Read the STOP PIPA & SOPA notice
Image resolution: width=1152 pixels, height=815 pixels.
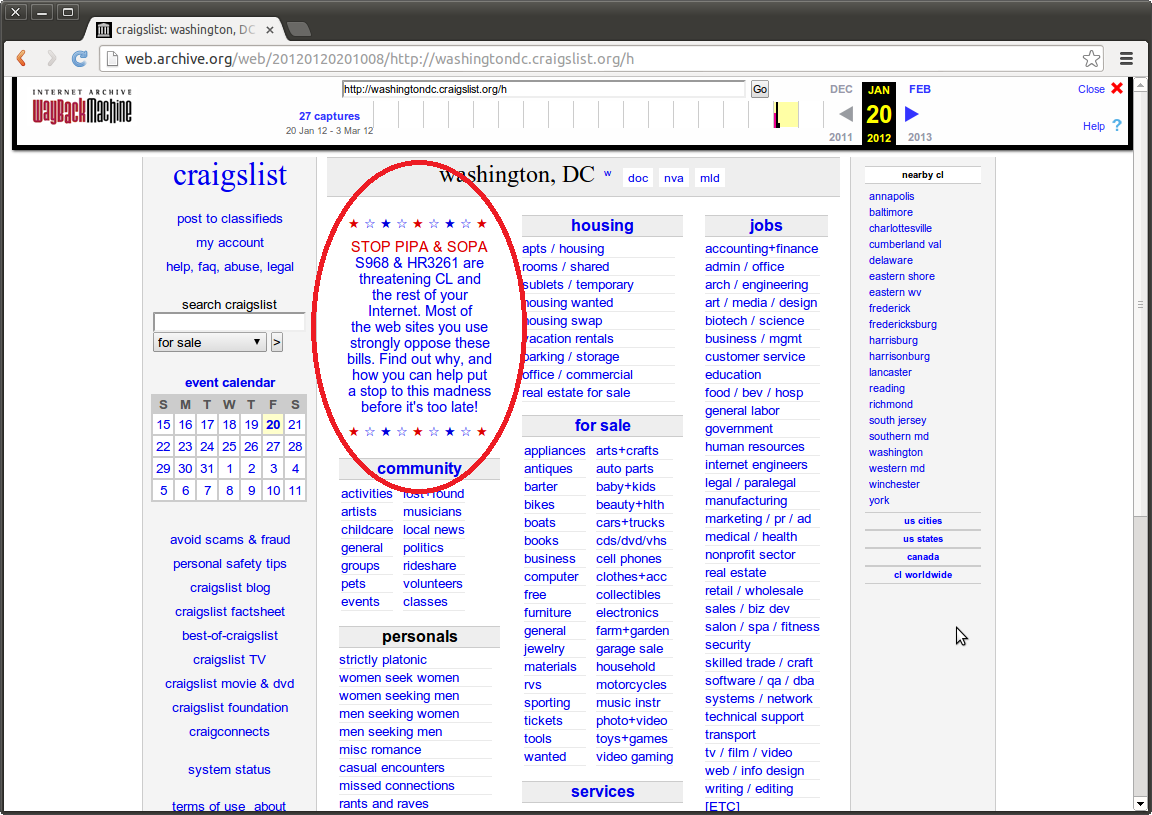point(419,326)
